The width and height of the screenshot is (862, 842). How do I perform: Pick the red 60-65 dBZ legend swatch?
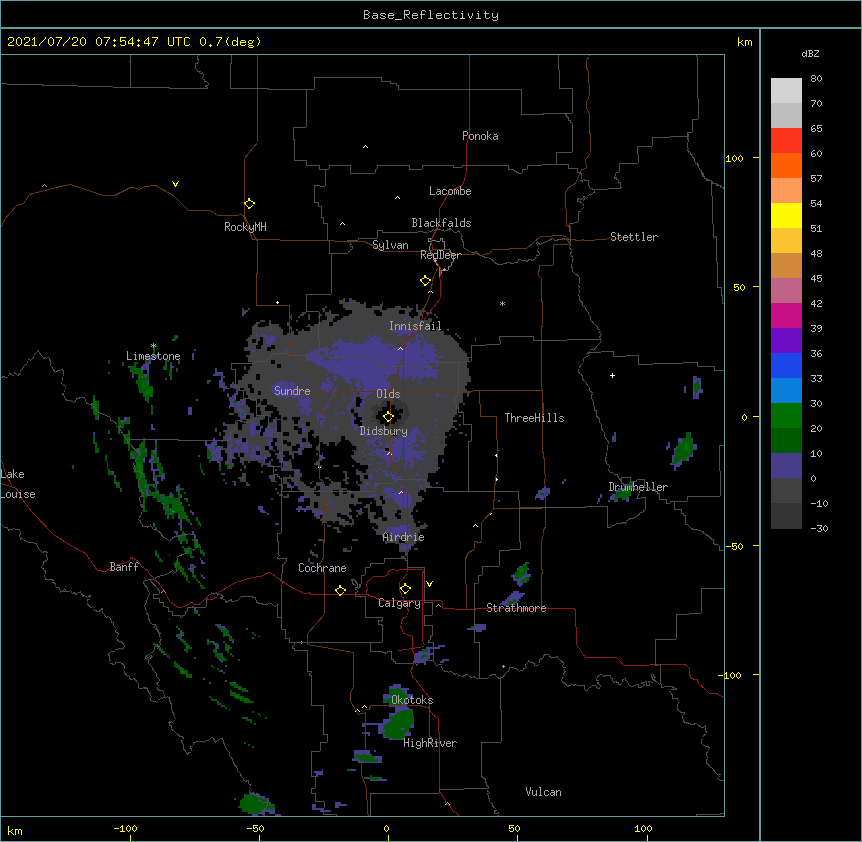(x=786, y=141)
